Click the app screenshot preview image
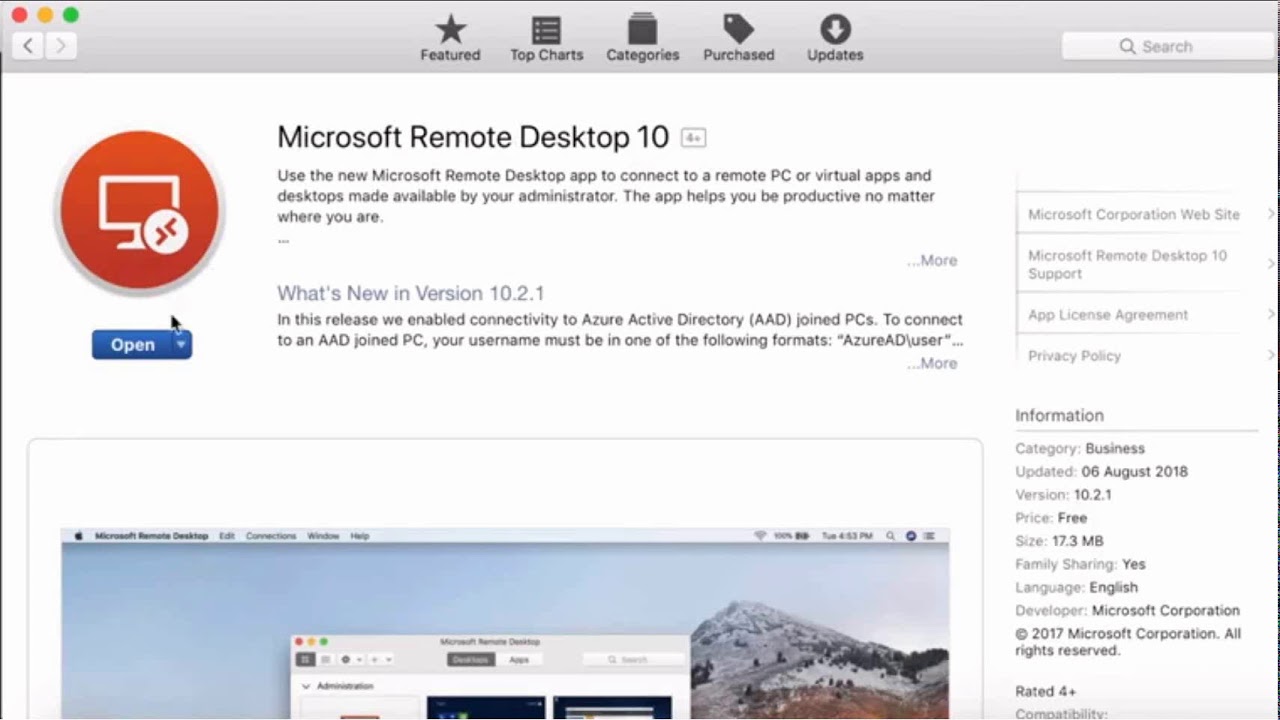 point(505,623)
